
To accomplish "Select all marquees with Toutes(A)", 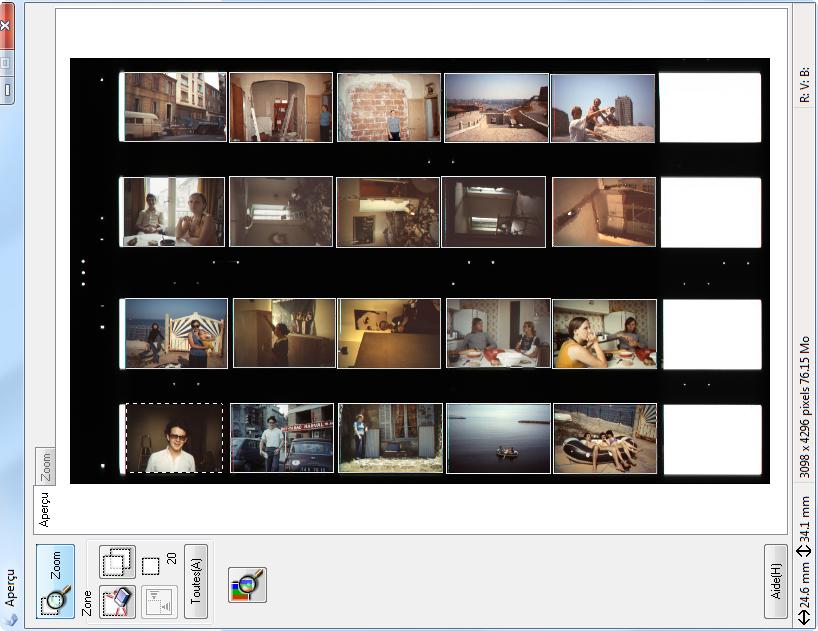I will click(196, 581).
